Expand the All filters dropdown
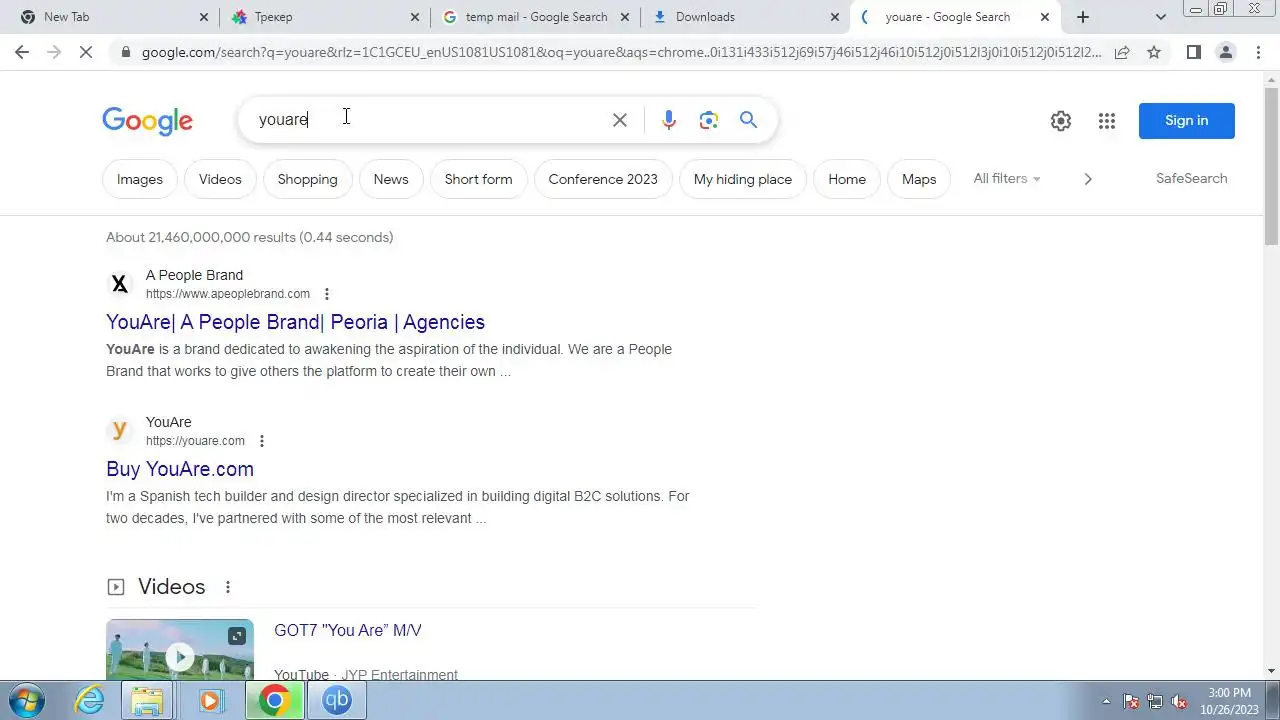This screenshot has width=1280, height=720. [x=1007, y=179]
